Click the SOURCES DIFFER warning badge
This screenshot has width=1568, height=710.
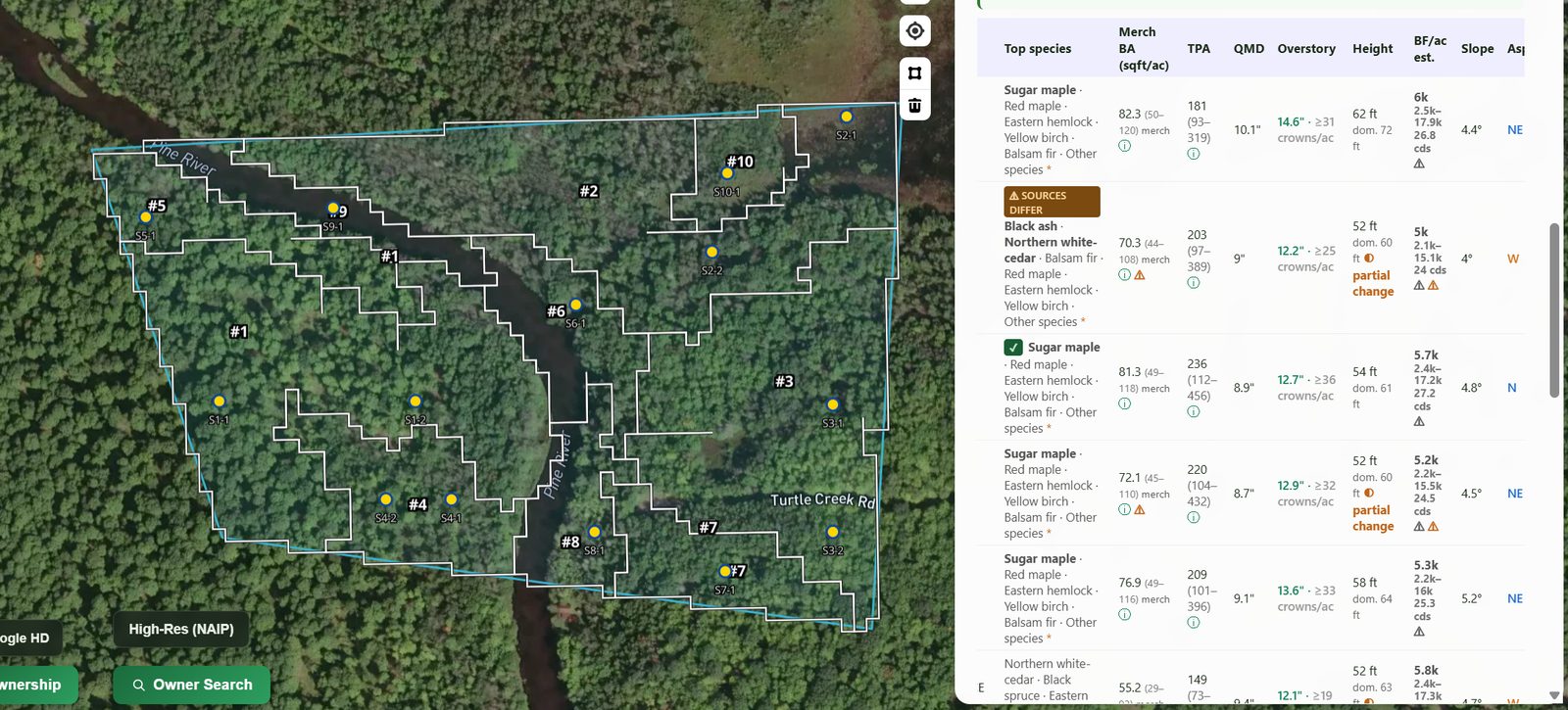(x=1052, y=202)
